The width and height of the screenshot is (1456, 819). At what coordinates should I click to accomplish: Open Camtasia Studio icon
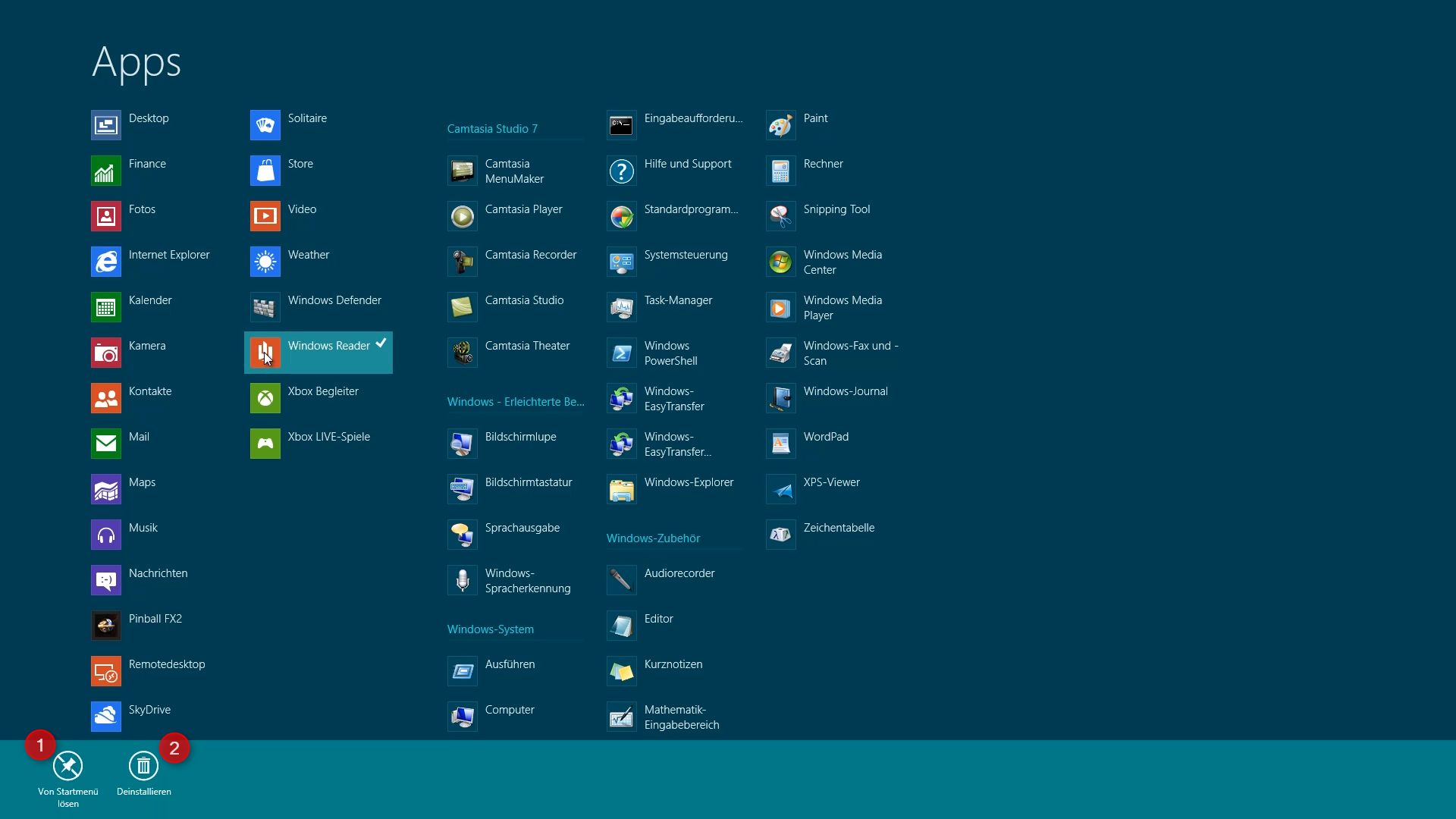(x=463, y=307)
